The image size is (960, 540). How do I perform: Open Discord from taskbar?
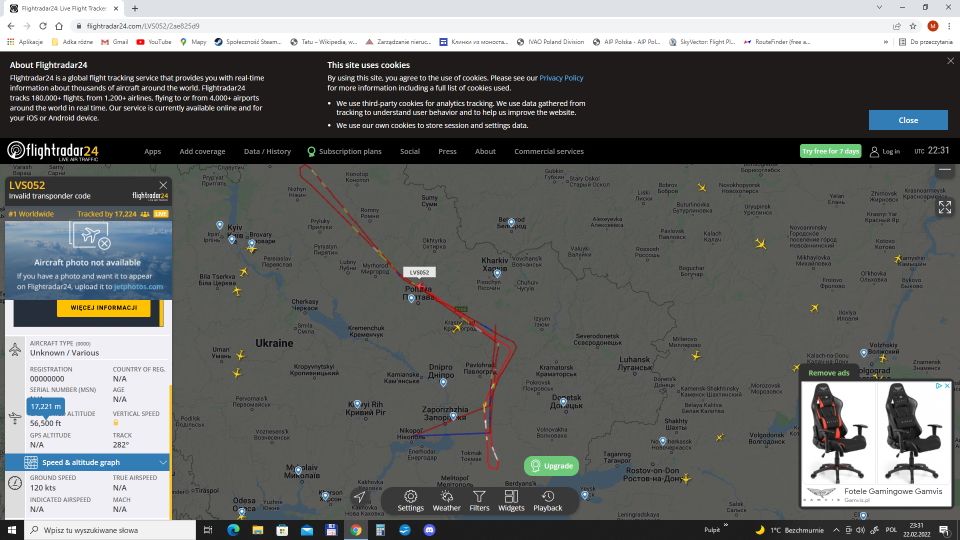[429, 530]
